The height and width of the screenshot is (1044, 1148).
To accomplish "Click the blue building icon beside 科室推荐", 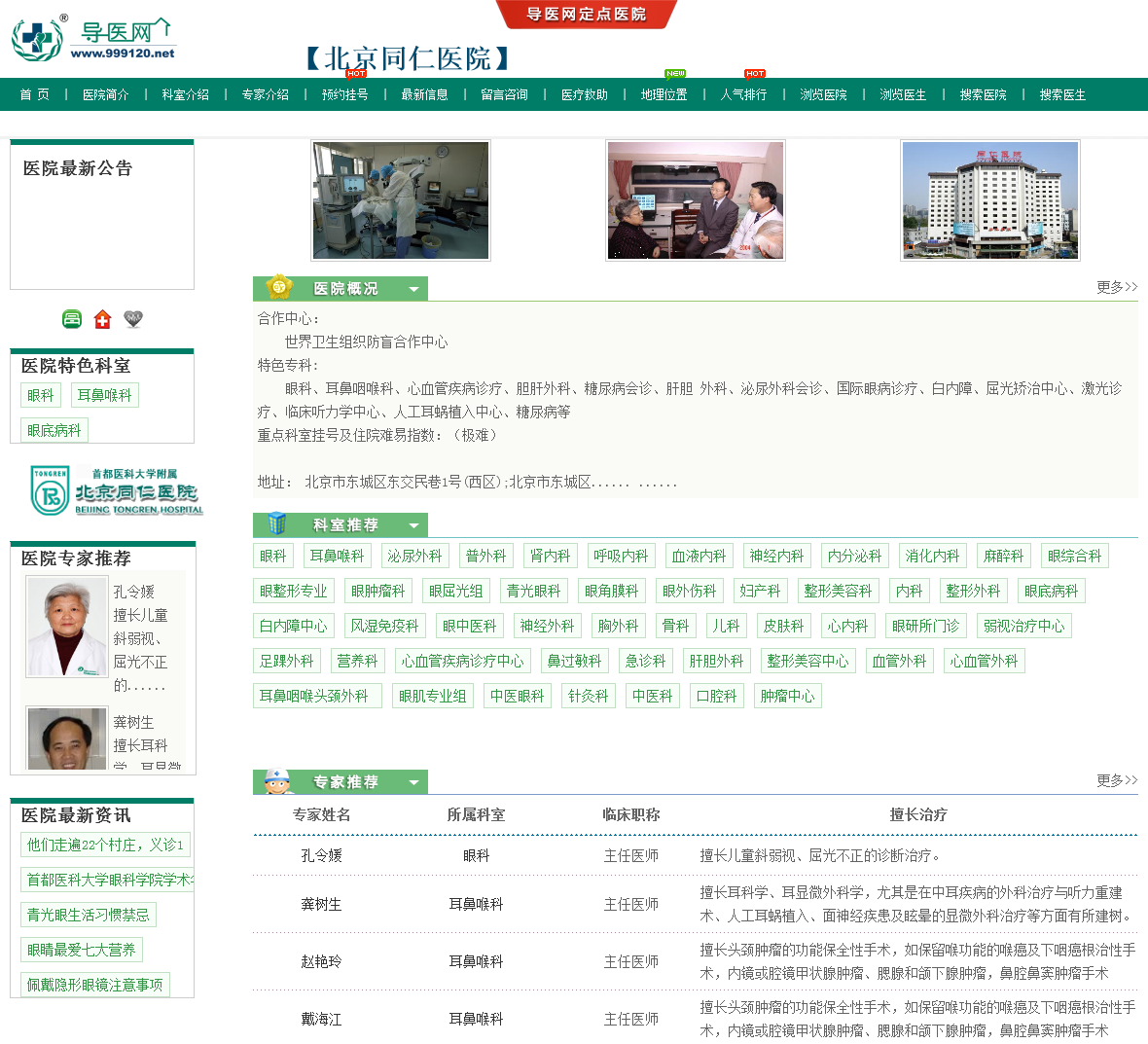I will (x=276, y=523).
